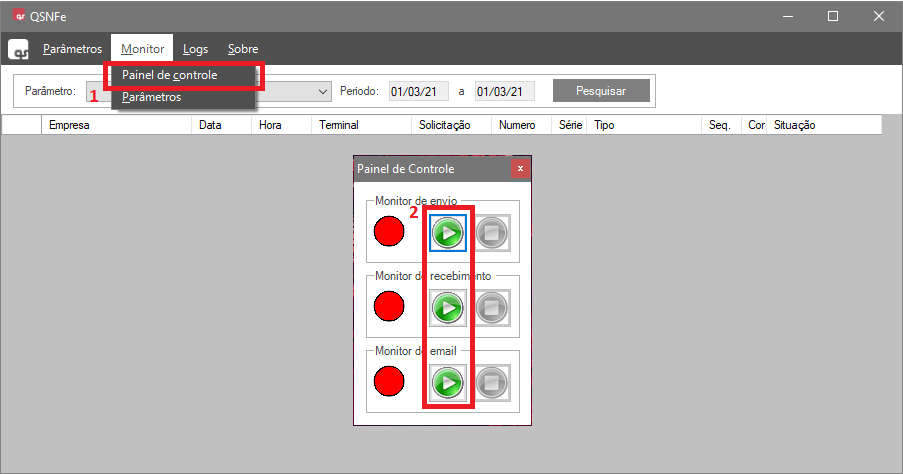Click the QS logo icon in menu bar

(x=19, y=49)
